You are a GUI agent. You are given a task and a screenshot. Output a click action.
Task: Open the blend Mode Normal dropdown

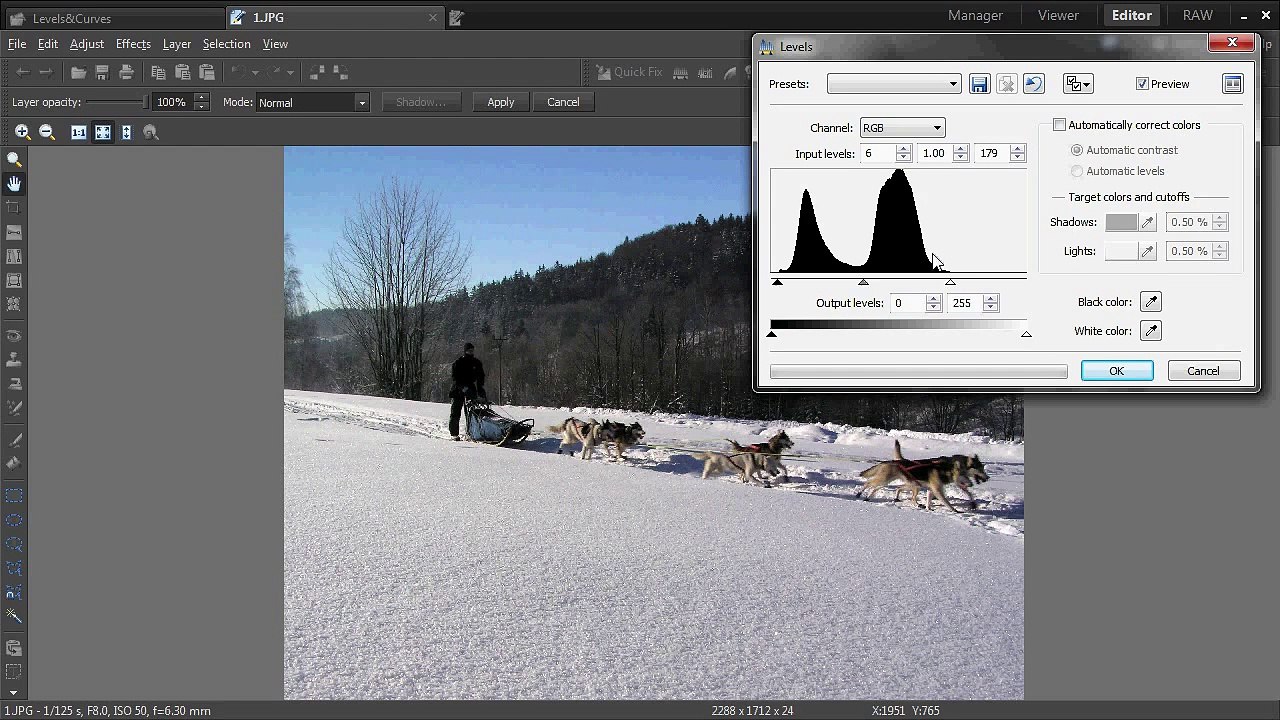tap(313, 102)
